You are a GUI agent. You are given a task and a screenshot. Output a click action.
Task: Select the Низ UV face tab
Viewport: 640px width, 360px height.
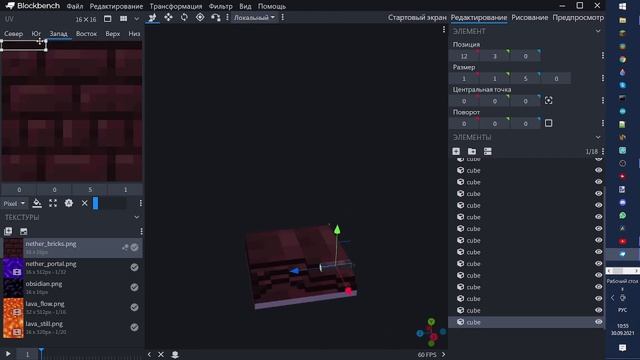(x=134, y=34)
